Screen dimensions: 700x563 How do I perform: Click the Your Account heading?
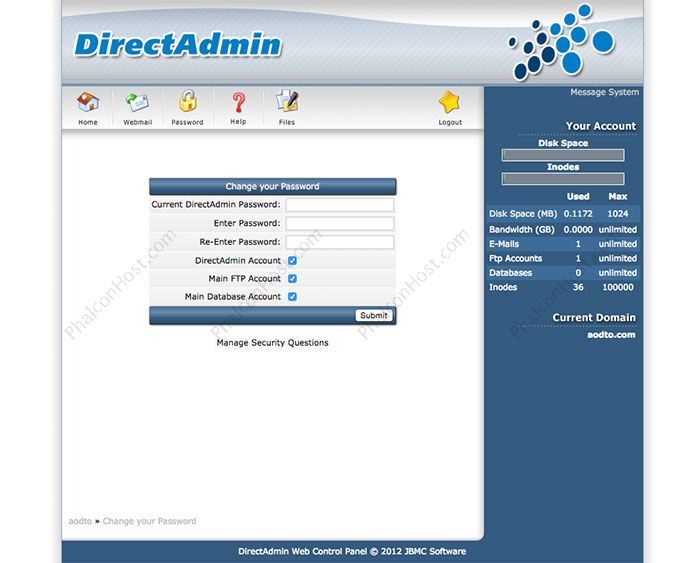(601, 126)
